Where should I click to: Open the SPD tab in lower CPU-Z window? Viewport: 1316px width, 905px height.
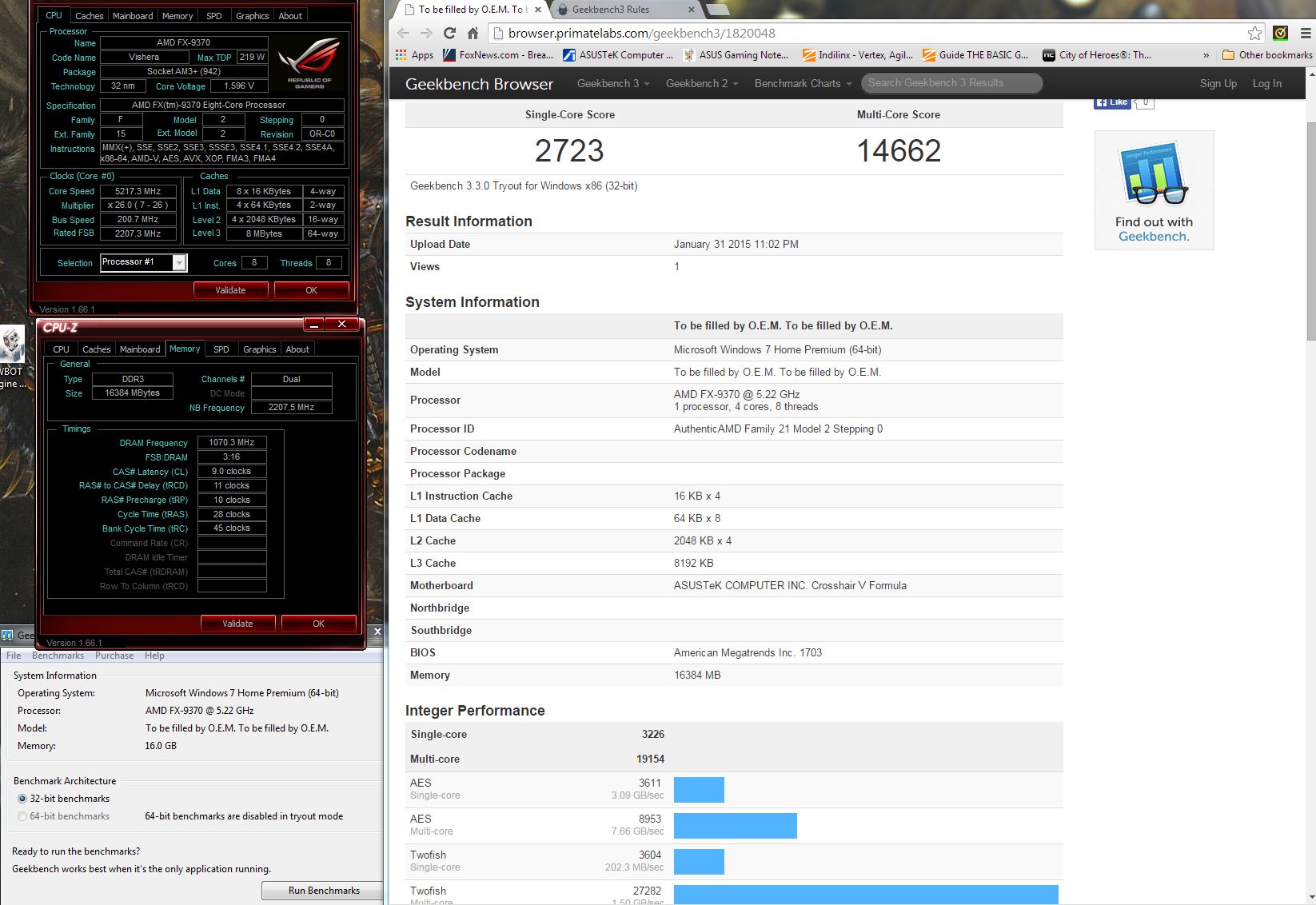tap(221, 349)
